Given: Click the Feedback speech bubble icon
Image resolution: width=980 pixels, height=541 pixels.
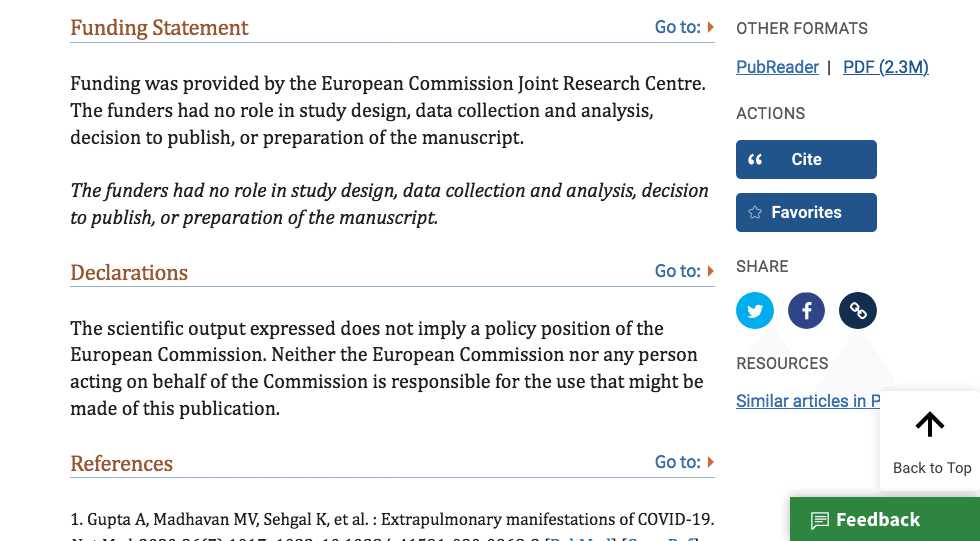Looking at the screenshot, I should [819, 520].
